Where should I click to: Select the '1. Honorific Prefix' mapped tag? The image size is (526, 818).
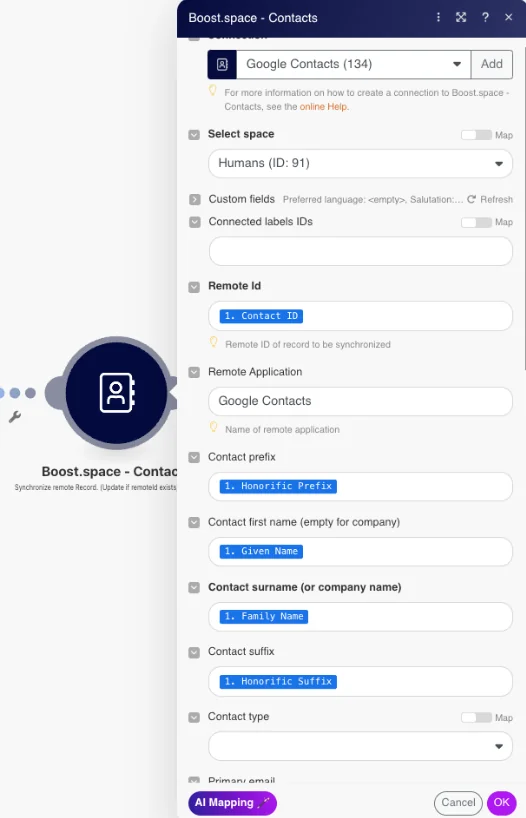point(278,486)
